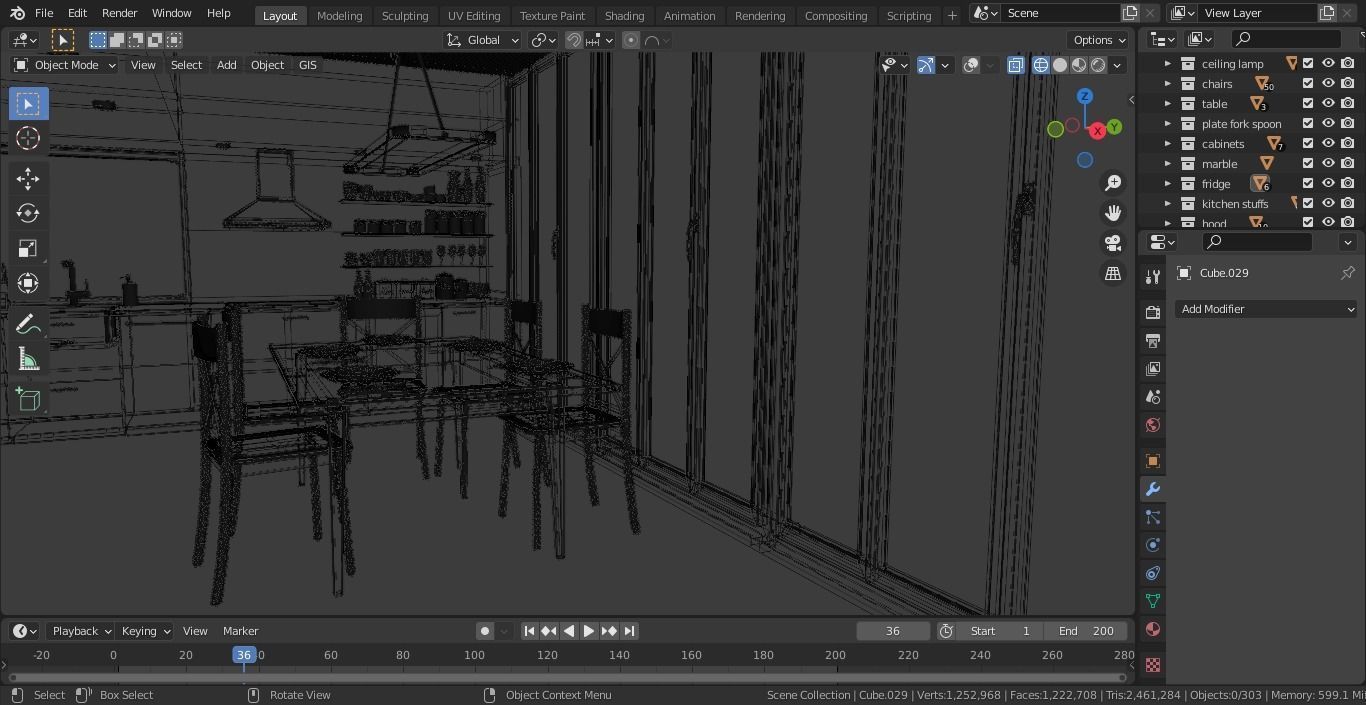This screenshot has width=1366, height=705.
Task: Hide the chairs collection in viewport
Action: point(1328,83)
